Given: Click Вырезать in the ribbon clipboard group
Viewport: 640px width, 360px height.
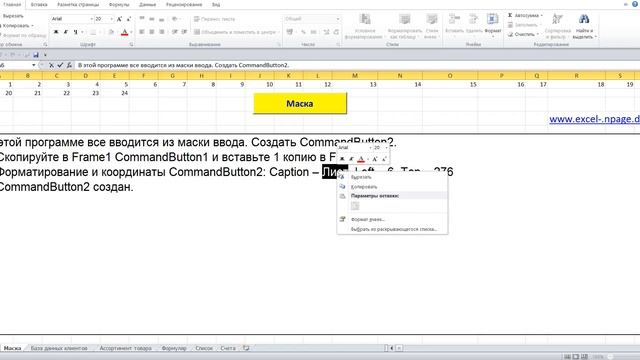Looking at the screenshot, I should [x=12, y=16].
